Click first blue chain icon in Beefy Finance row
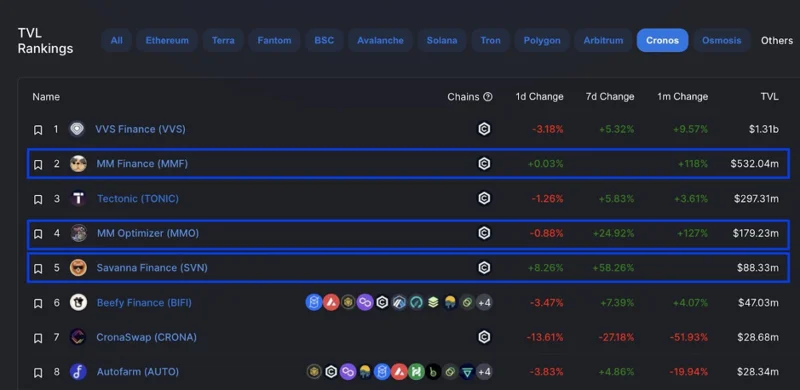Screen dimensions: 800x390 [314, 303]
